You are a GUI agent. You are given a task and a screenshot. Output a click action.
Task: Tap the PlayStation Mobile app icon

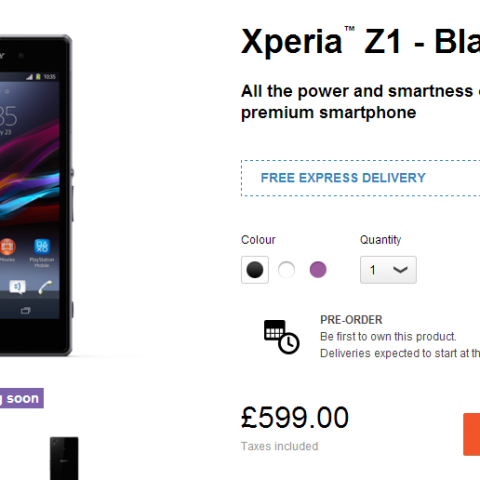pos(42,247)
